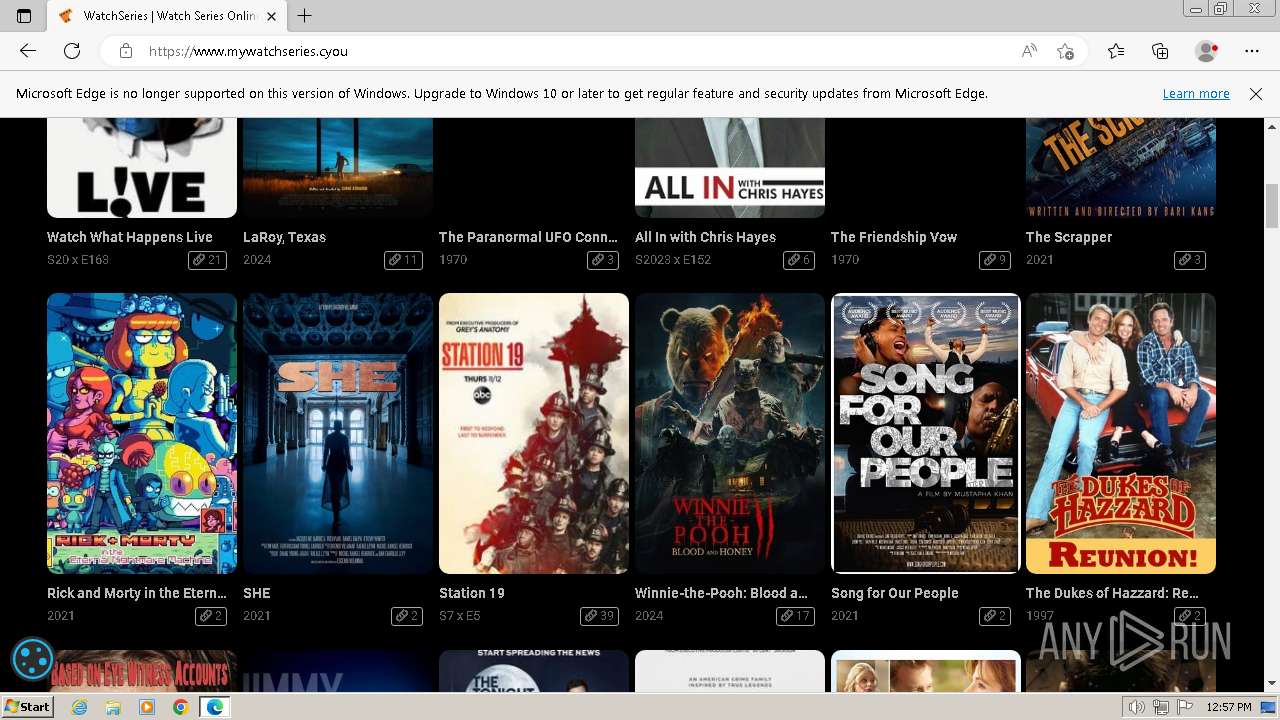Click taskbar clock 12:57 PM
This screenshot has width=1280, height=720.
click(x=1229, y=707)
